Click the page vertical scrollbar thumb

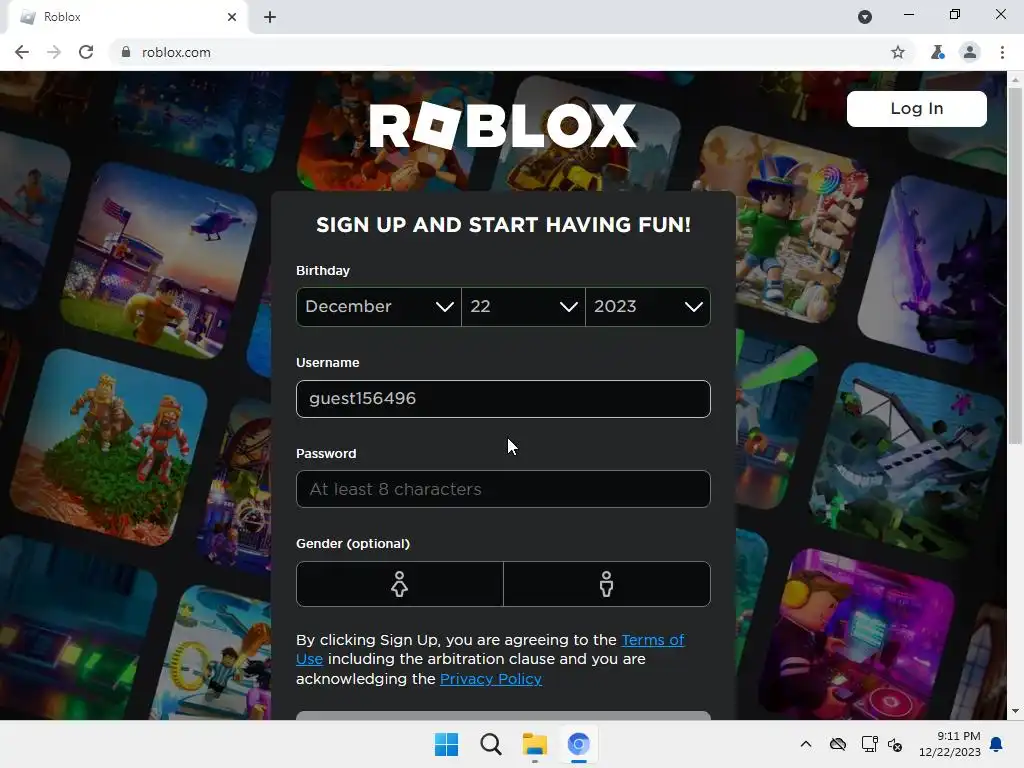(1015, 264)
